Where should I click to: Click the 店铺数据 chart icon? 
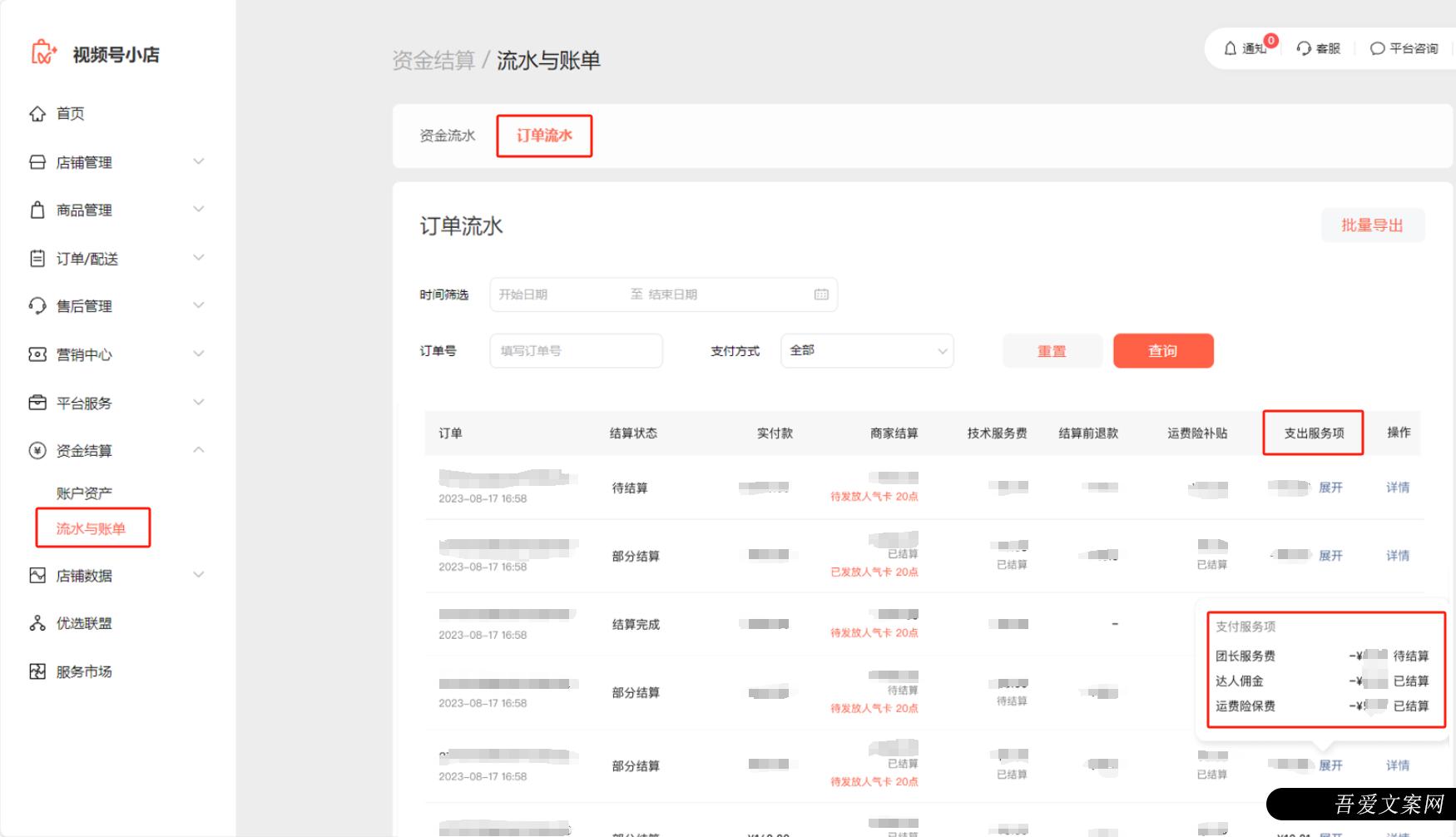37,575
